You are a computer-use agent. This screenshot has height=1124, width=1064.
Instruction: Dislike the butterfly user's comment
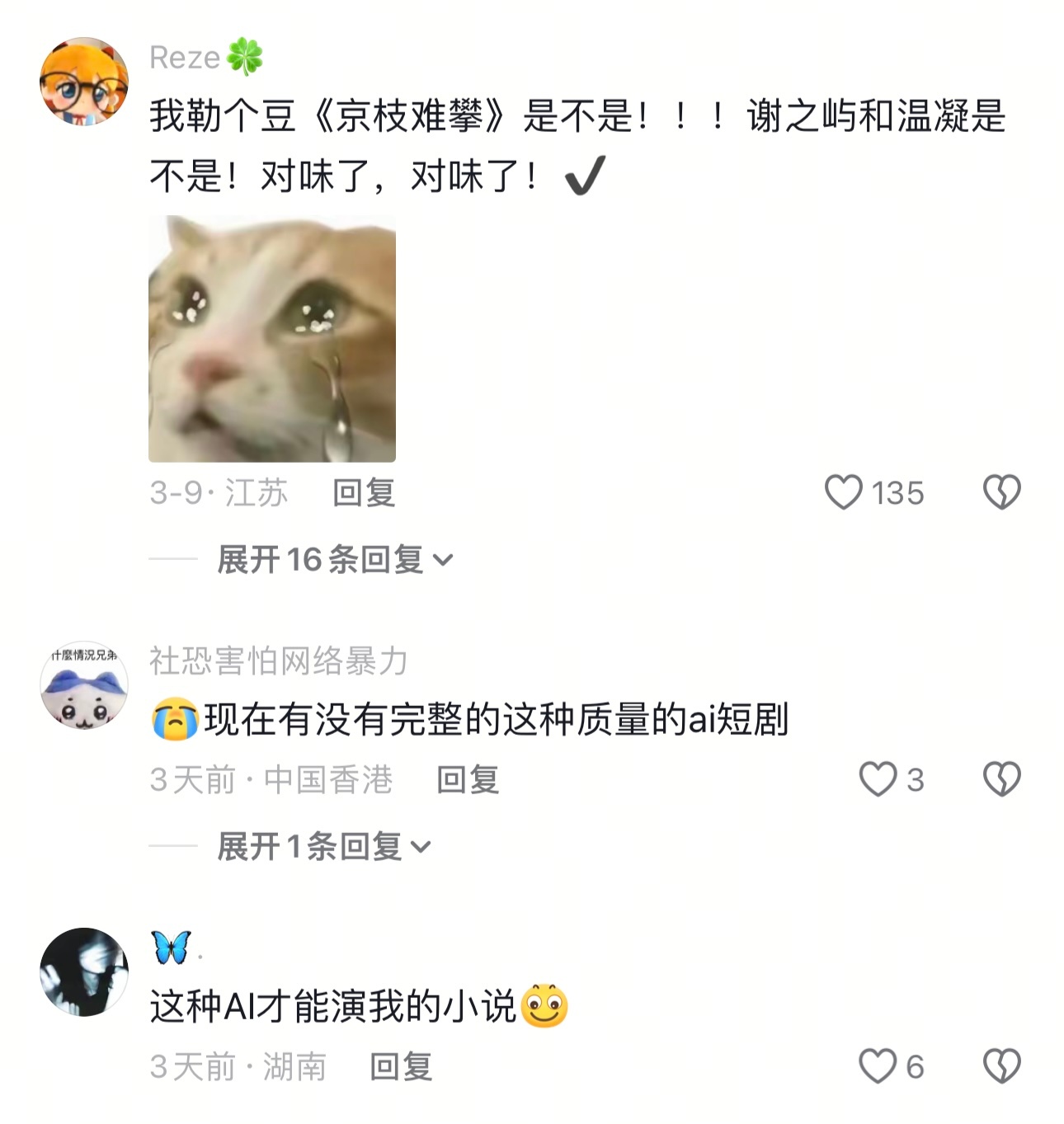tap(1002, 1066)
